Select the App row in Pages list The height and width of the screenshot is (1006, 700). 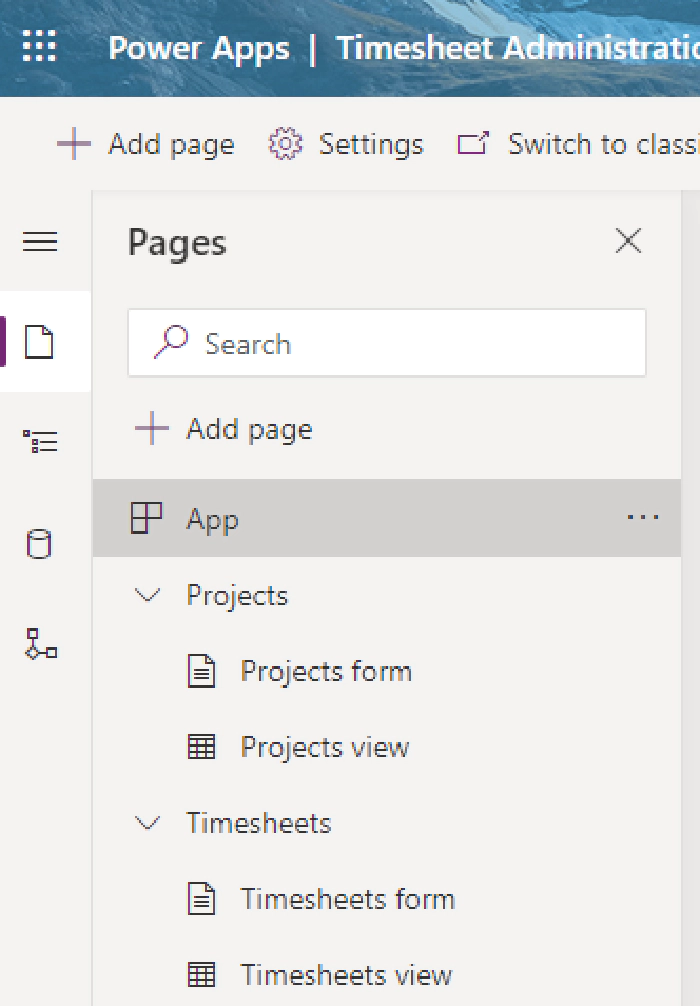tap(387, 518)
